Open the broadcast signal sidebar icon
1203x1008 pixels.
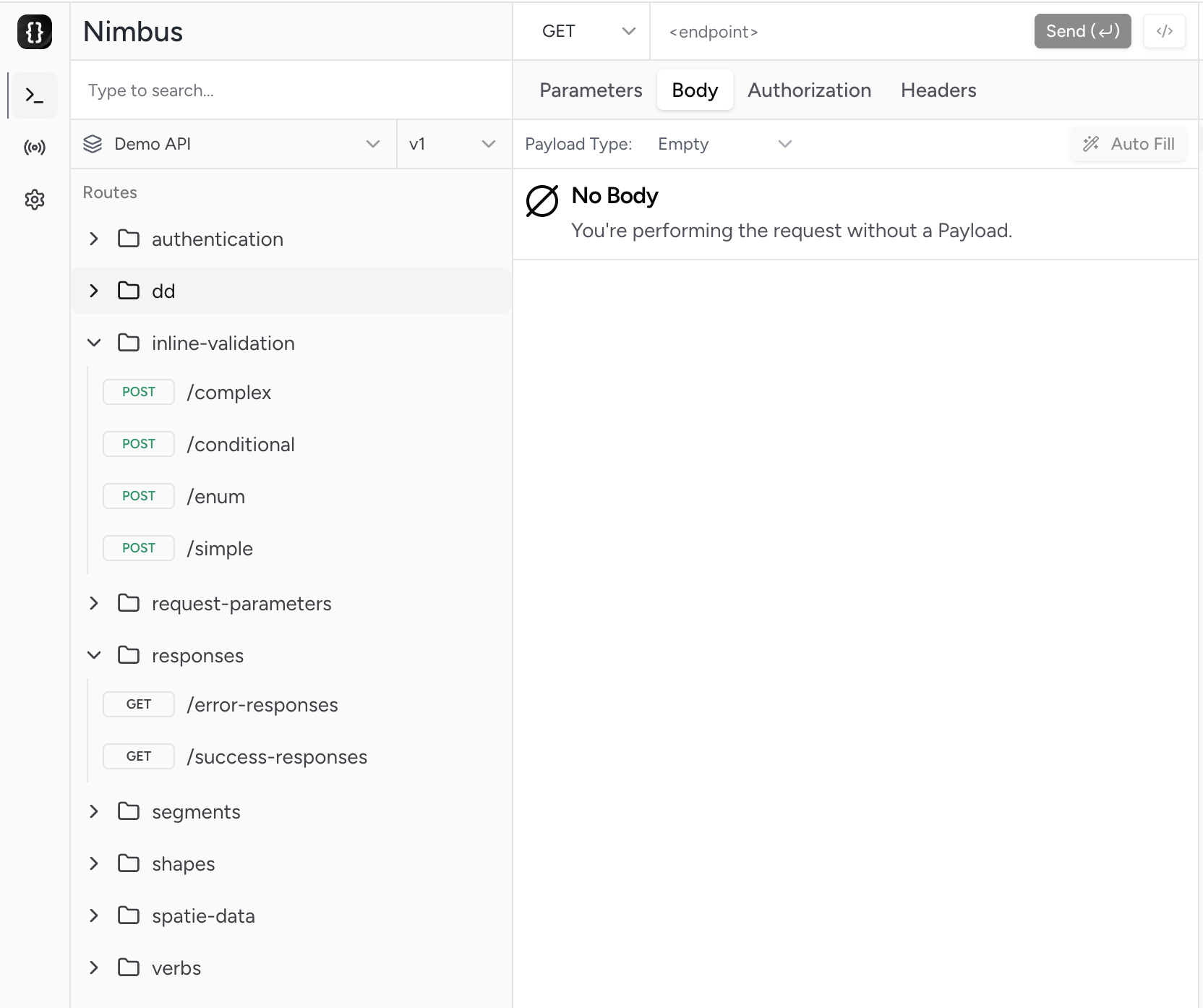click(35, 148)
